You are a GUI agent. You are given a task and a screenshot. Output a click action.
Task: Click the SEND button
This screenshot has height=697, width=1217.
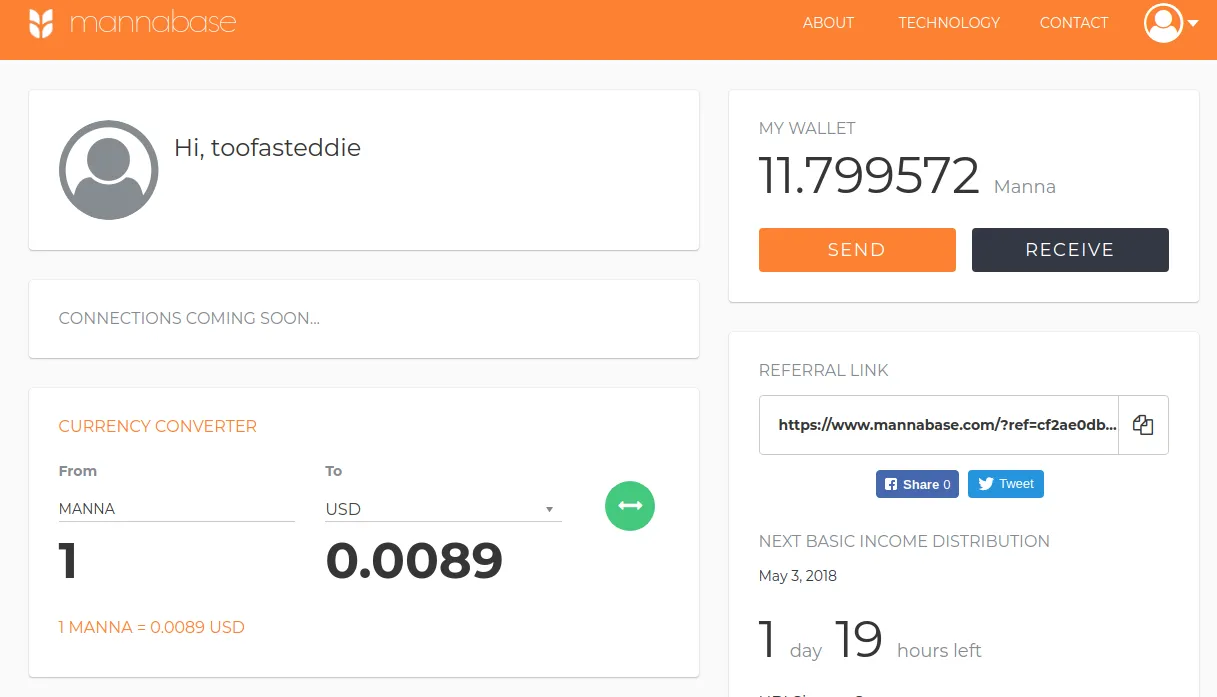pyautogui.click(x=857, y=250)
